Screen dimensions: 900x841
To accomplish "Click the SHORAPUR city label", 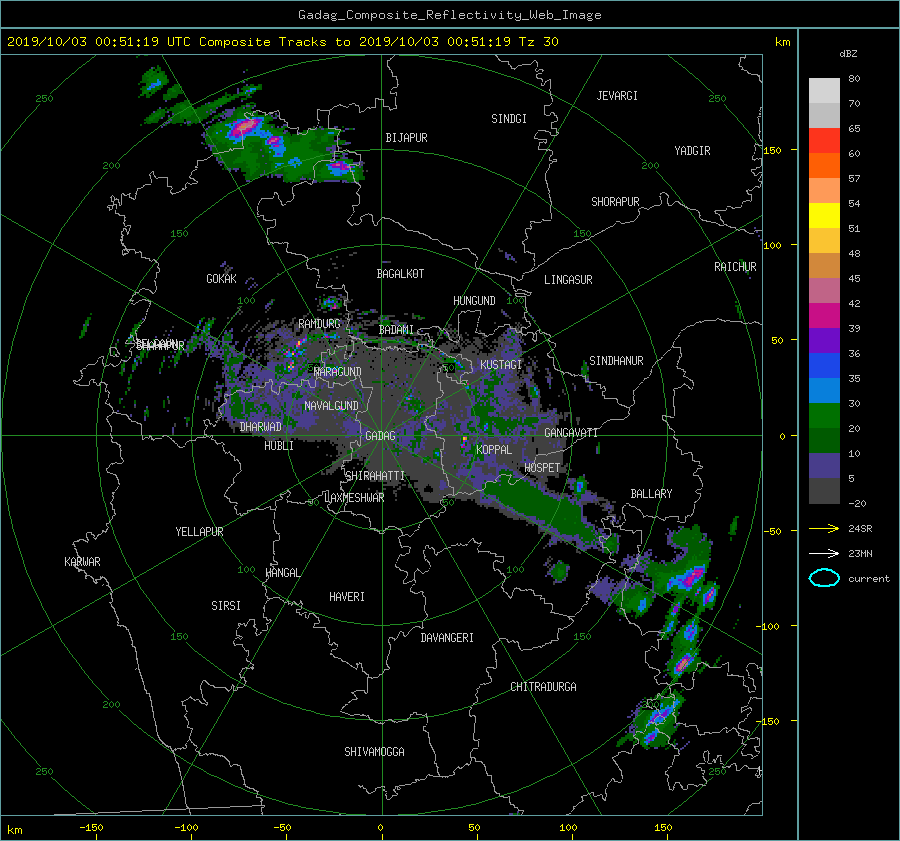I will pos(615,202).
